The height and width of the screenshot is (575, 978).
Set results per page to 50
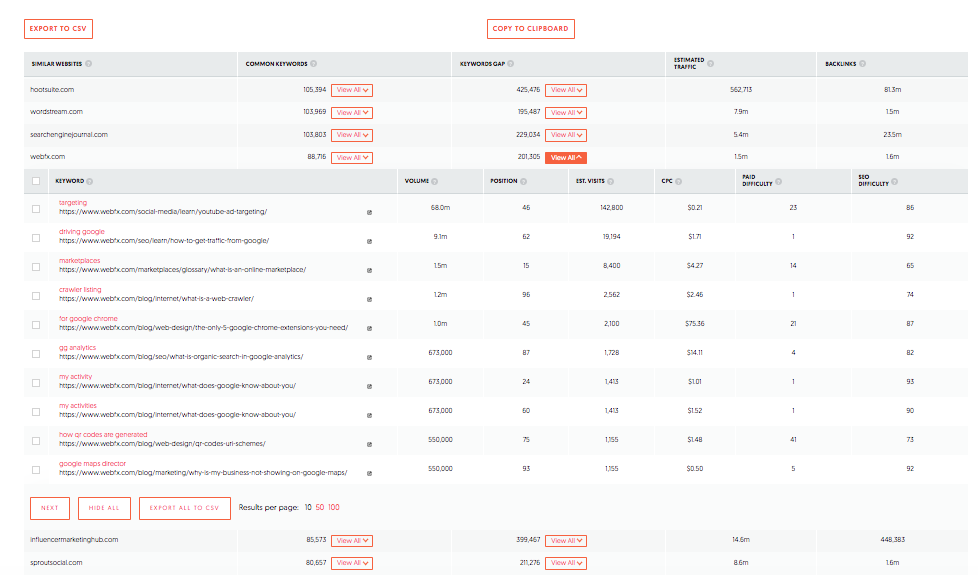click(x=320, y=508)
